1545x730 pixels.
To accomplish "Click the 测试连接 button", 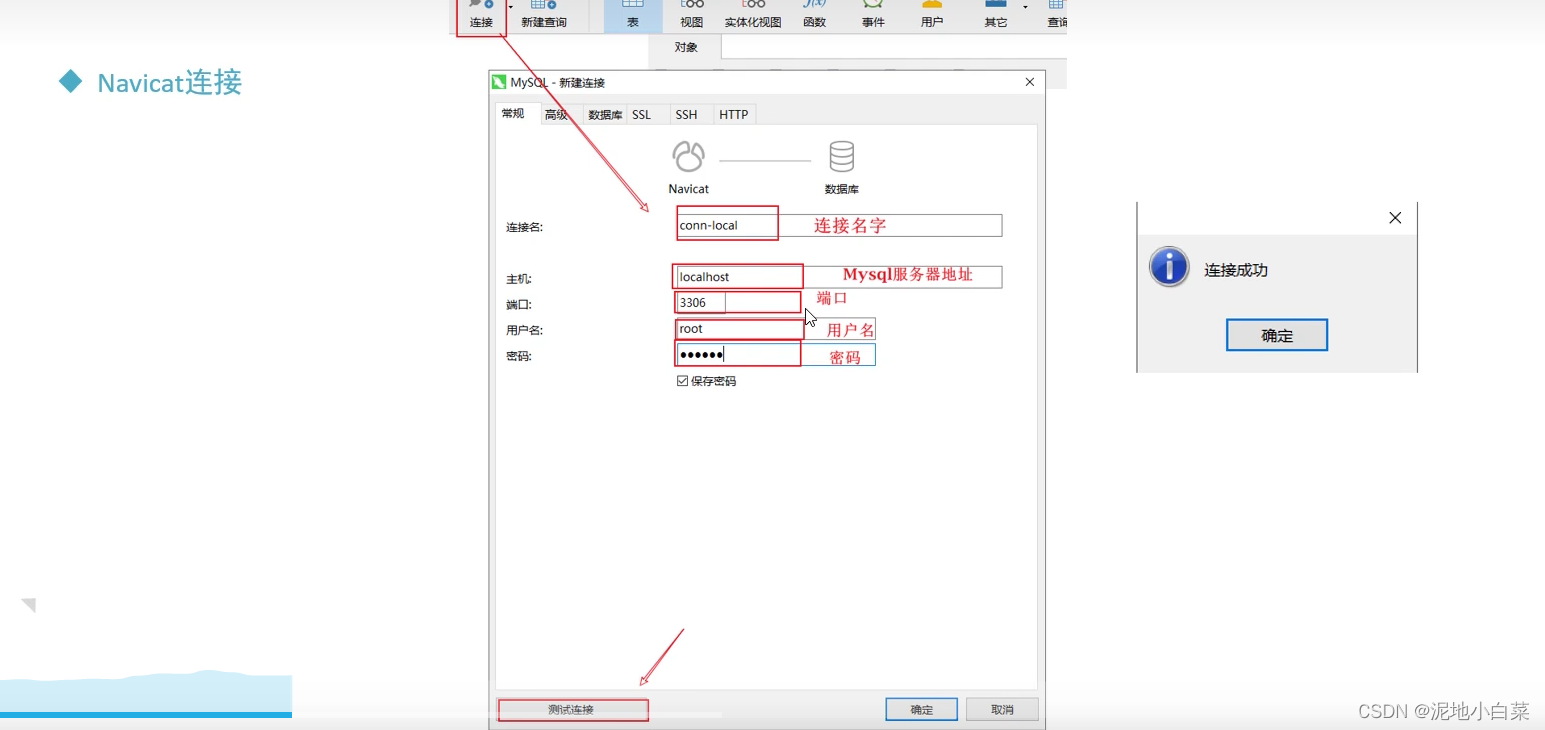I will pos(571,710).
